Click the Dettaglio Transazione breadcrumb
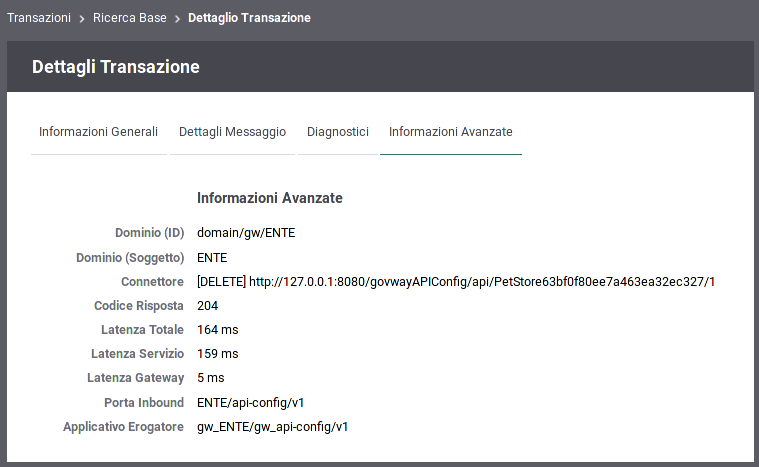 [249, 18]
